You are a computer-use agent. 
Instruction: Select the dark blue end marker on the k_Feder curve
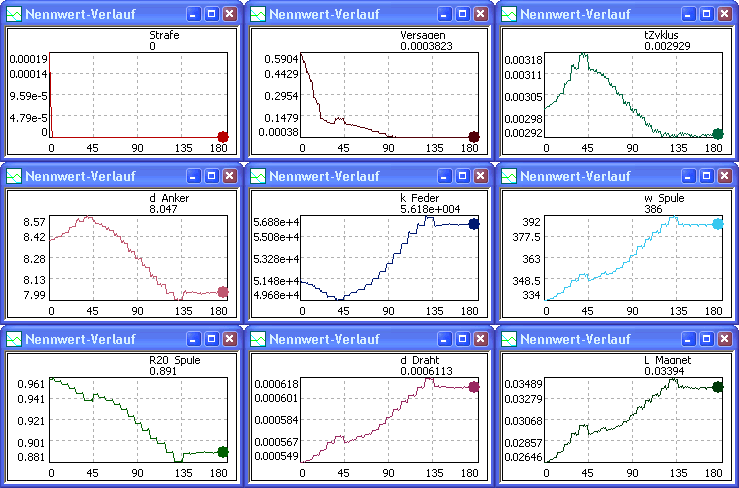point(474,225)
